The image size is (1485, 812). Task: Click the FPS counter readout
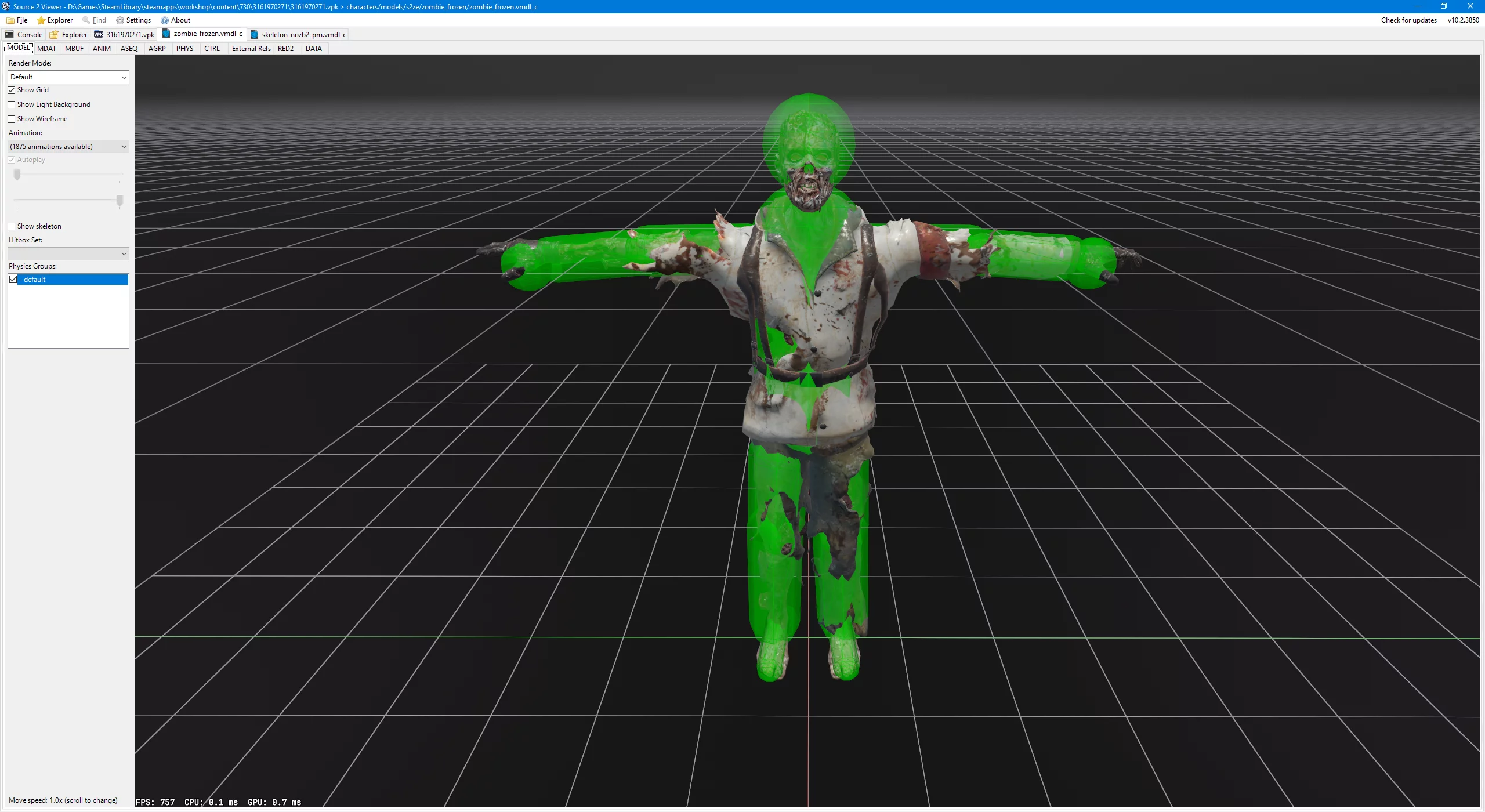pos(155,802)
